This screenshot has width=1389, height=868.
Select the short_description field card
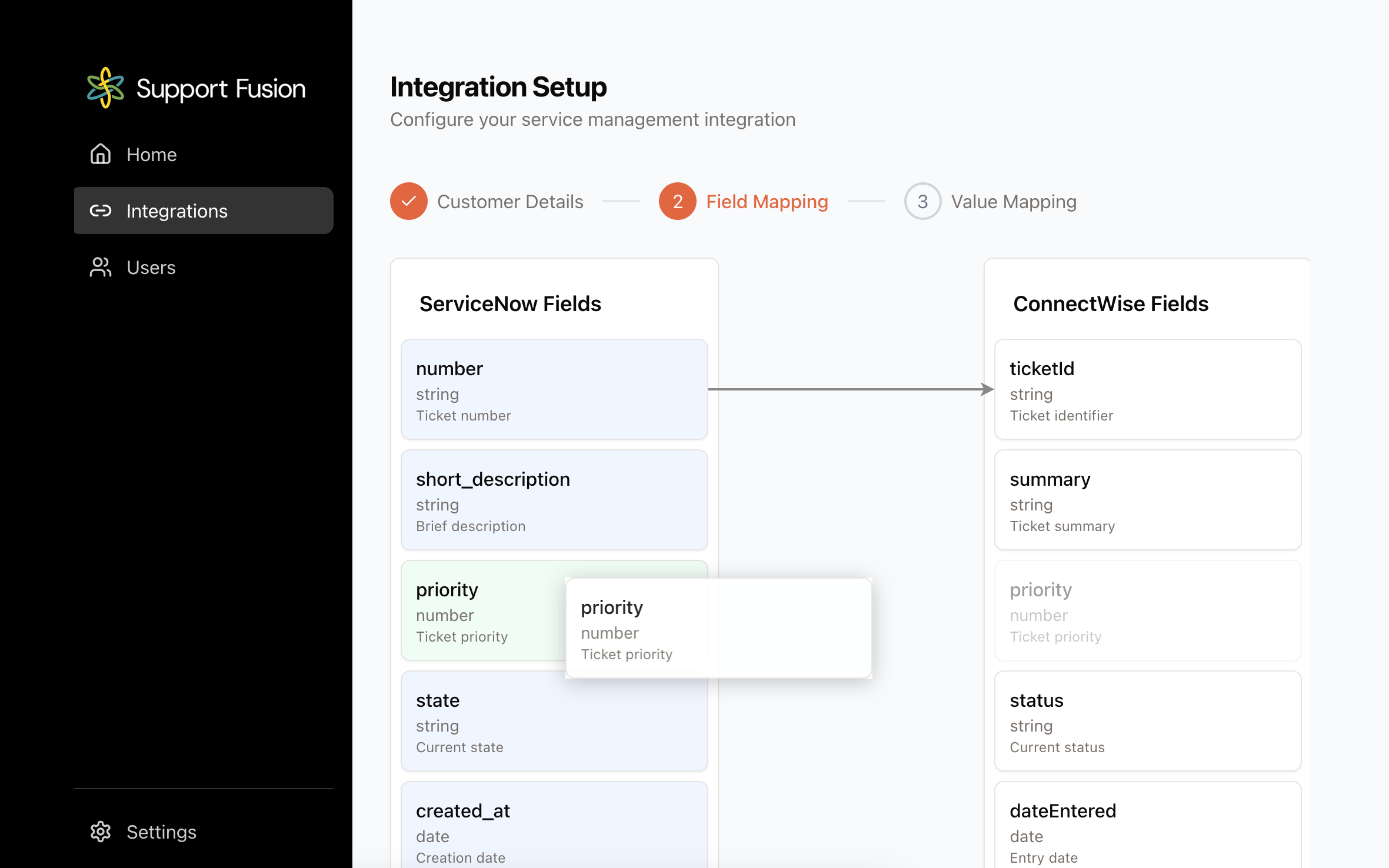click(554, 500)
